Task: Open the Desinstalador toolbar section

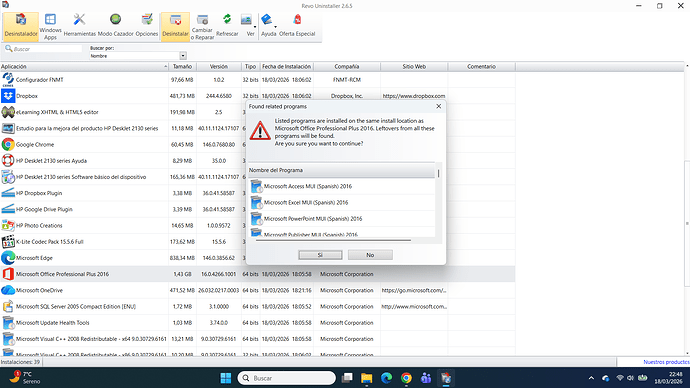Action: click(x=21, y=27)
